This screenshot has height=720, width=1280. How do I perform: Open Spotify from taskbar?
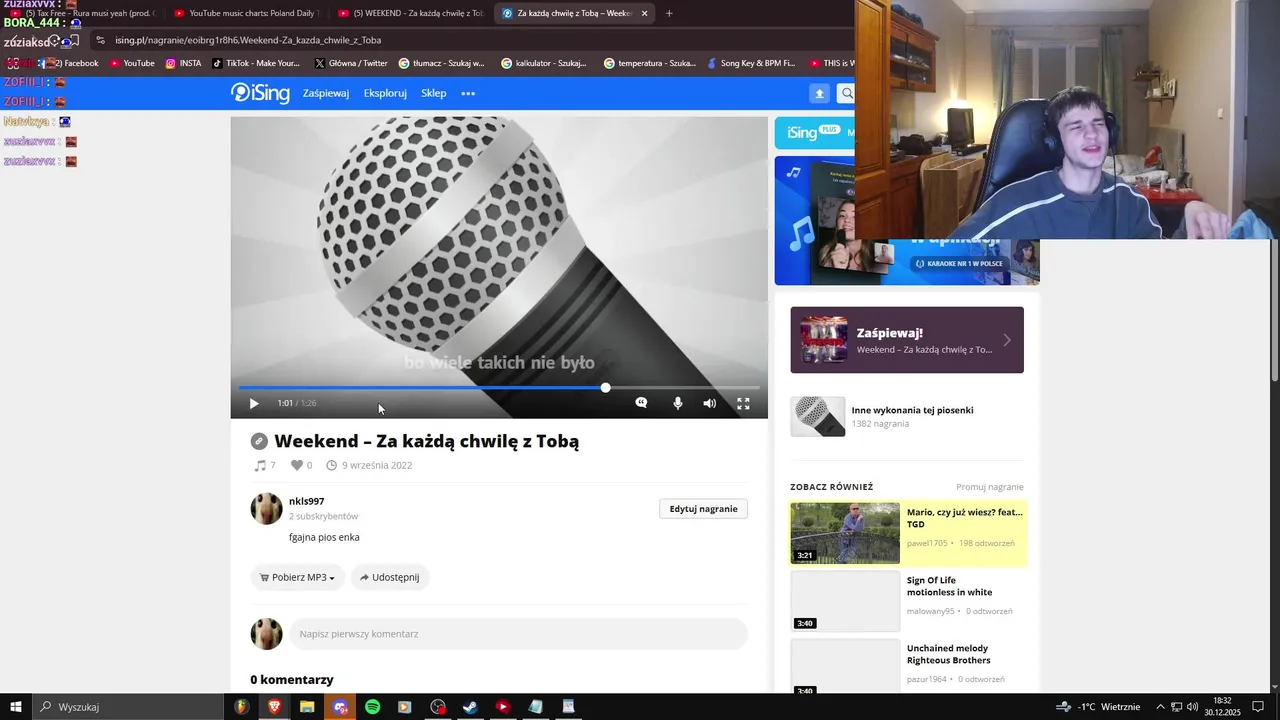pyautogui.click(x=372, y=707)
